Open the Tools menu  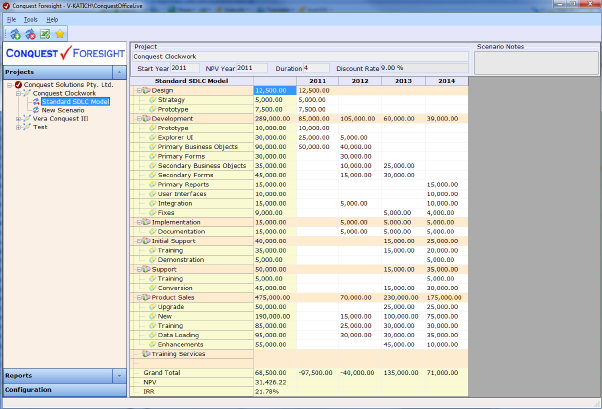tap(31, 20)
